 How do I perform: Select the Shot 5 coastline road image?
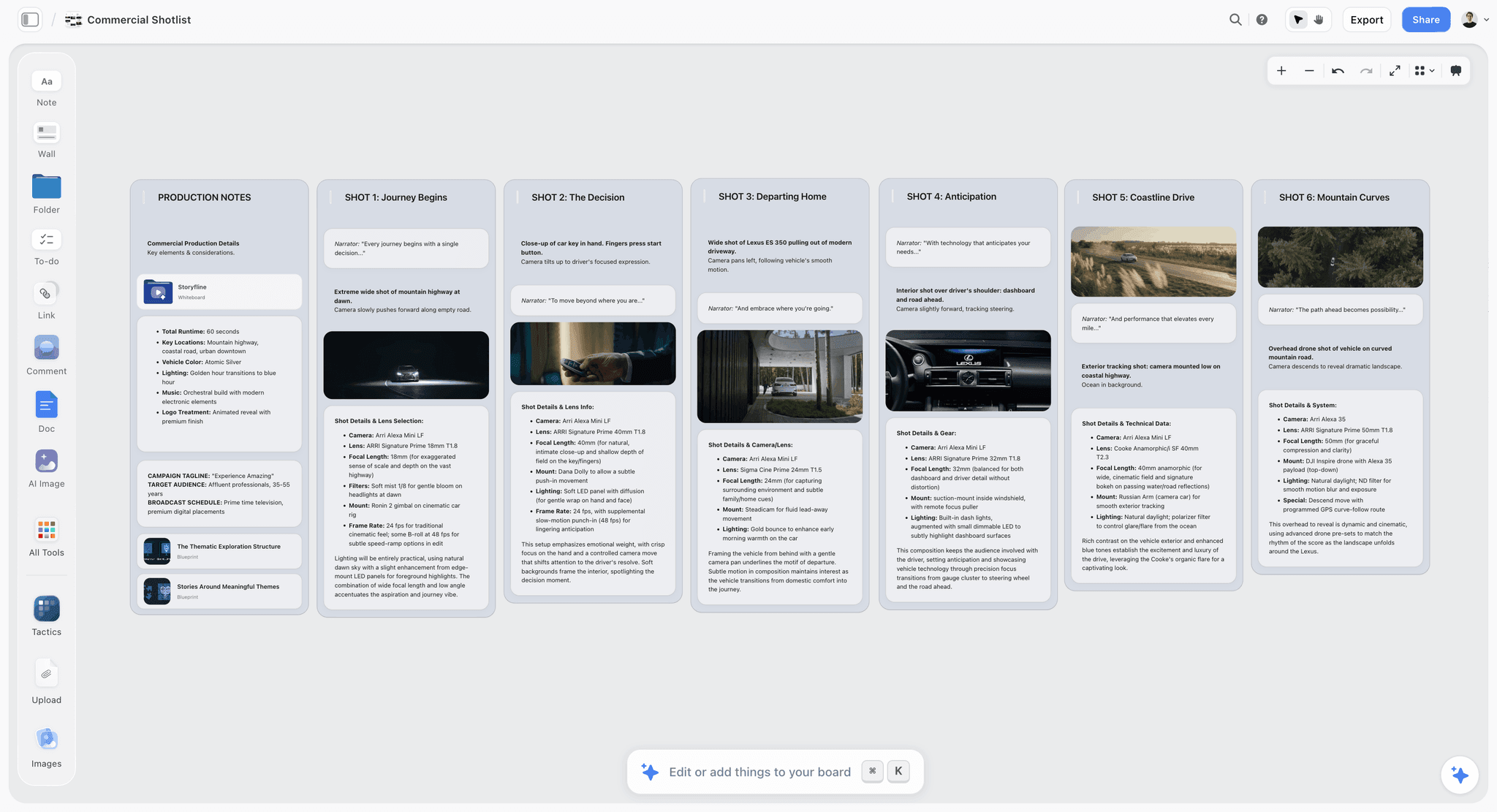1153,262
